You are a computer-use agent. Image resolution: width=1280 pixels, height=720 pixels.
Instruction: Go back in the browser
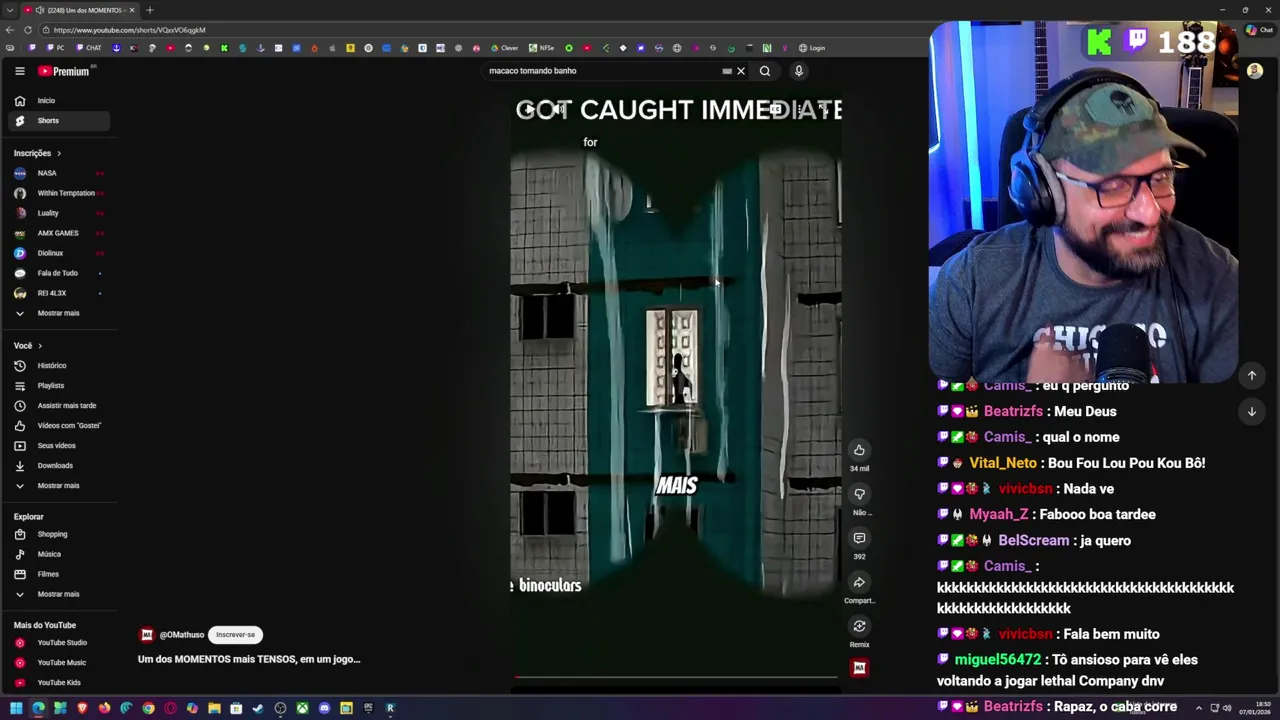[9, 30]
